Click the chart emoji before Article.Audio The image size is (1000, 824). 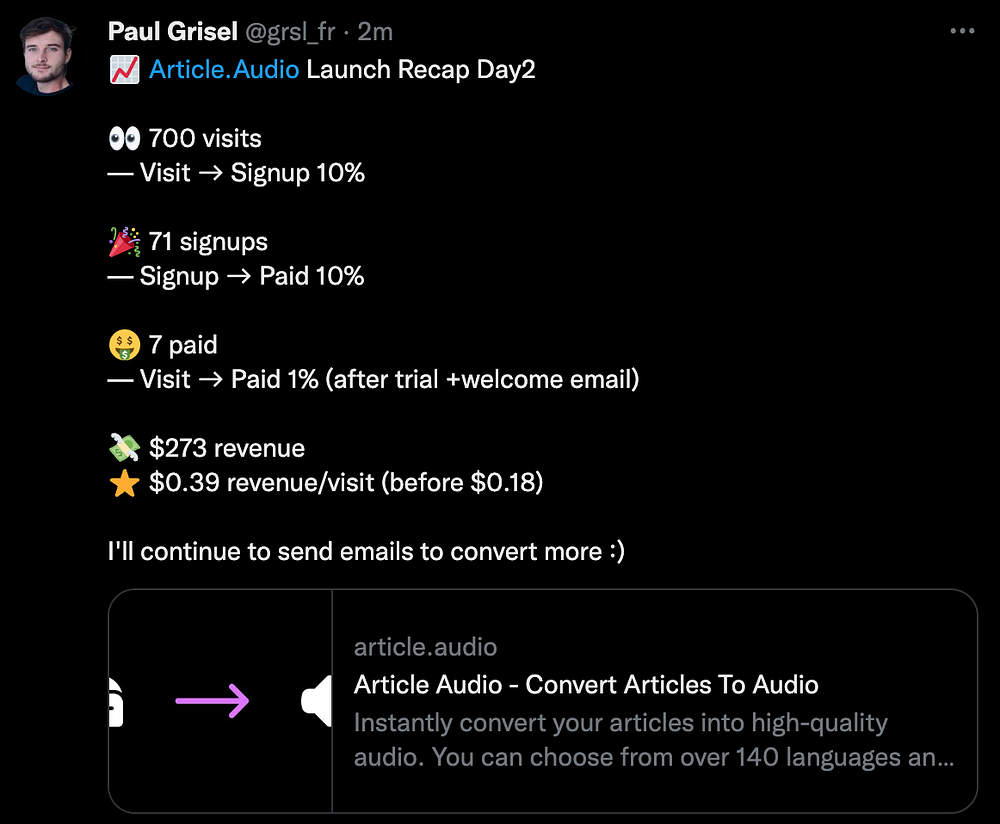(123, 72)
